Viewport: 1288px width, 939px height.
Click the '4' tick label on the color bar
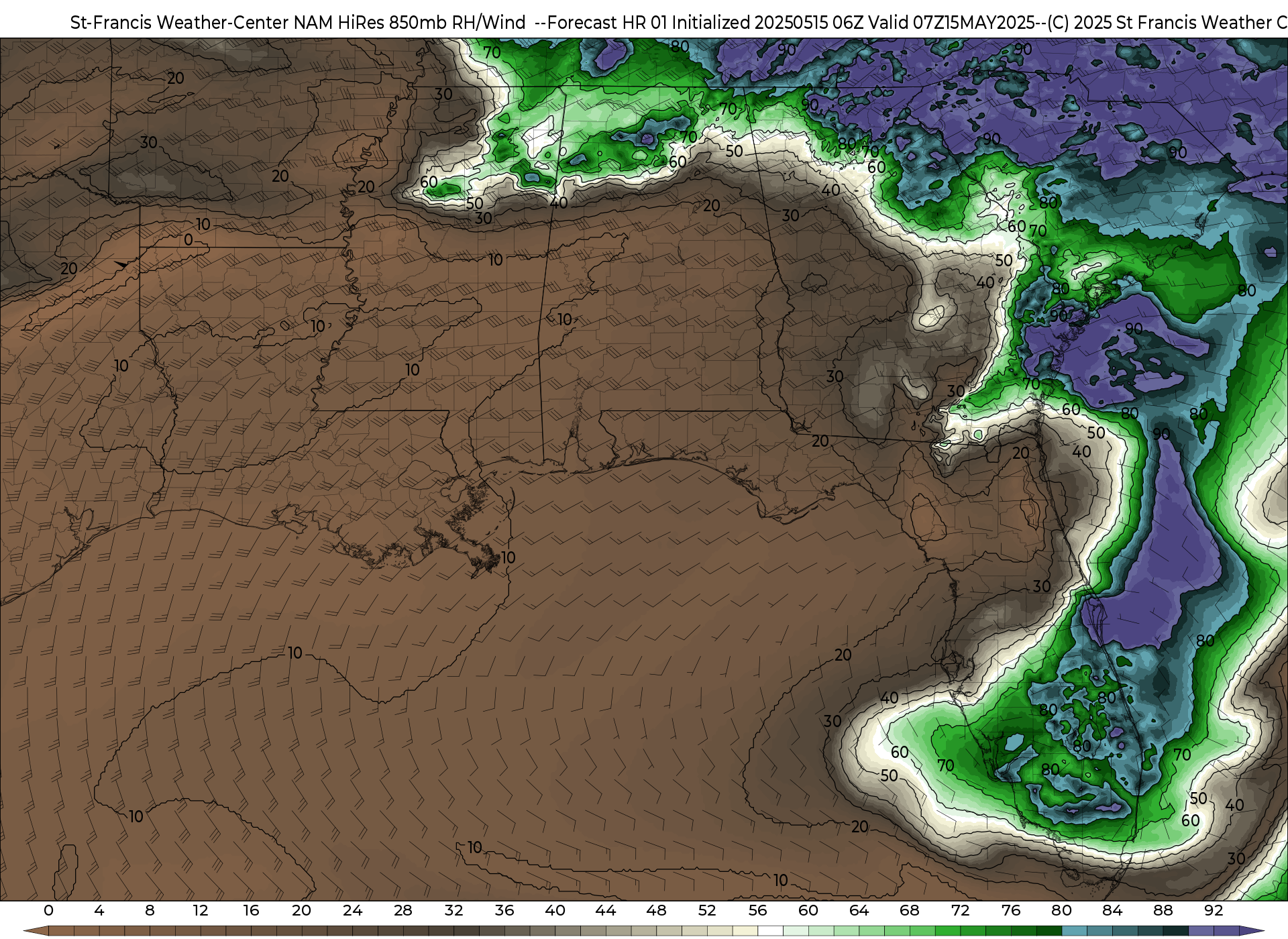[99, 910]
